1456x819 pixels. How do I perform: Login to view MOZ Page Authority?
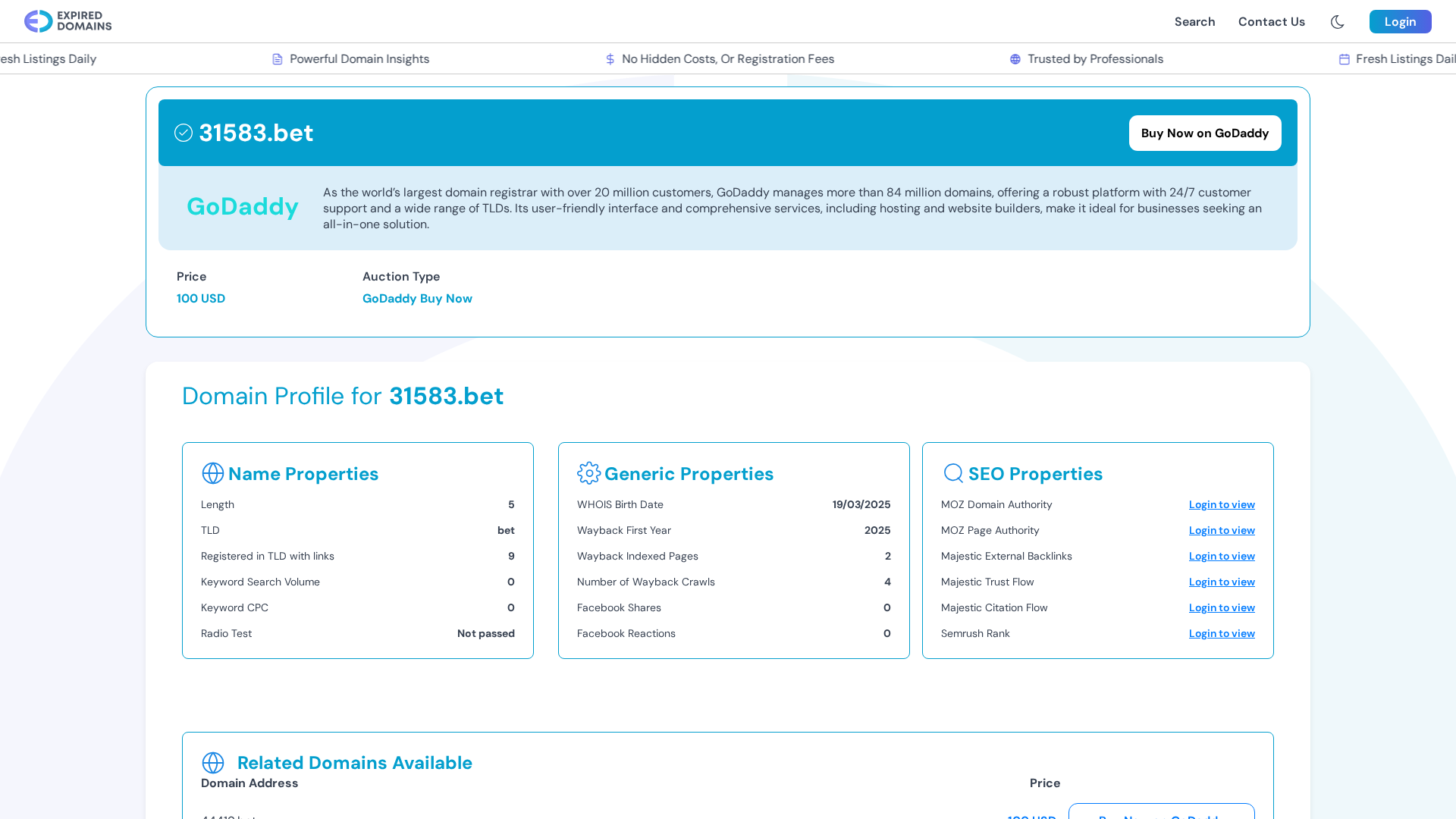click(x=1221, y=531)
